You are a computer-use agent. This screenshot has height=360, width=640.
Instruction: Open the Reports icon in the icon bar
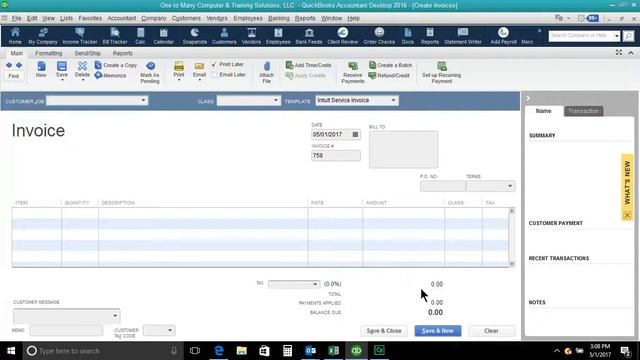430,36
